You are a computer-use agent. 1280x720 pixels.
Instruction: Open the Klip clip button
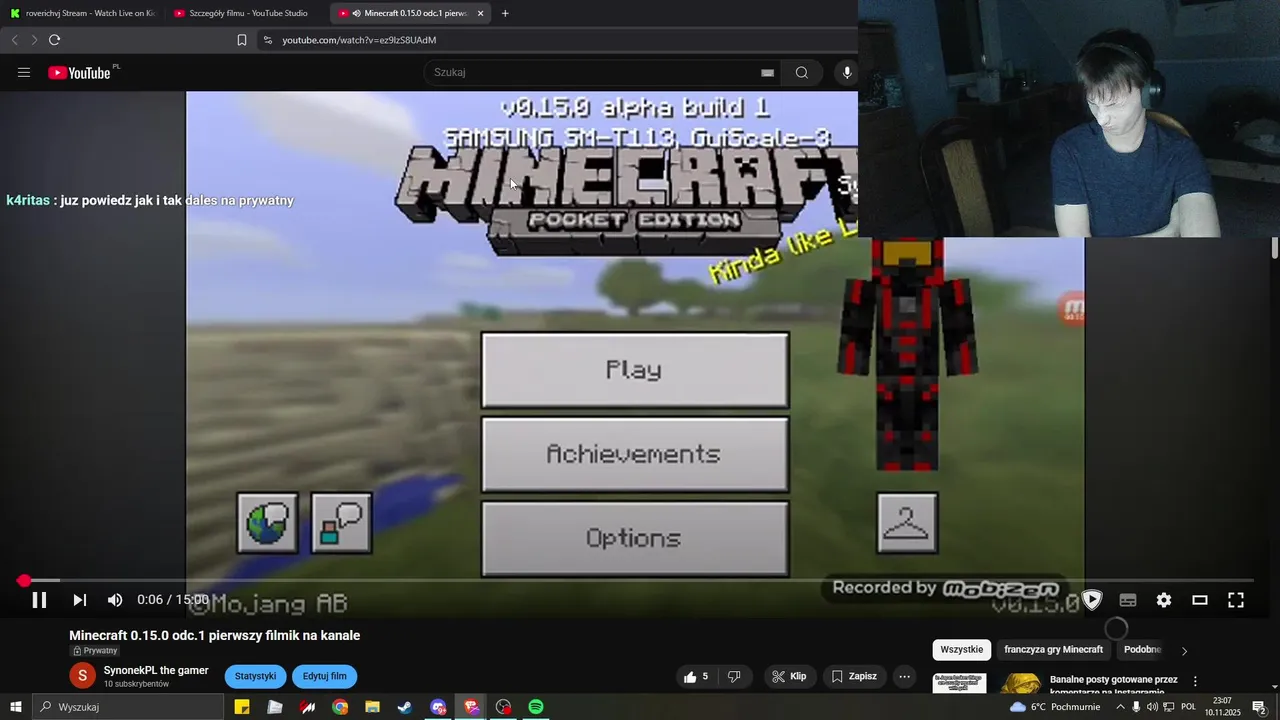[789, 677]
